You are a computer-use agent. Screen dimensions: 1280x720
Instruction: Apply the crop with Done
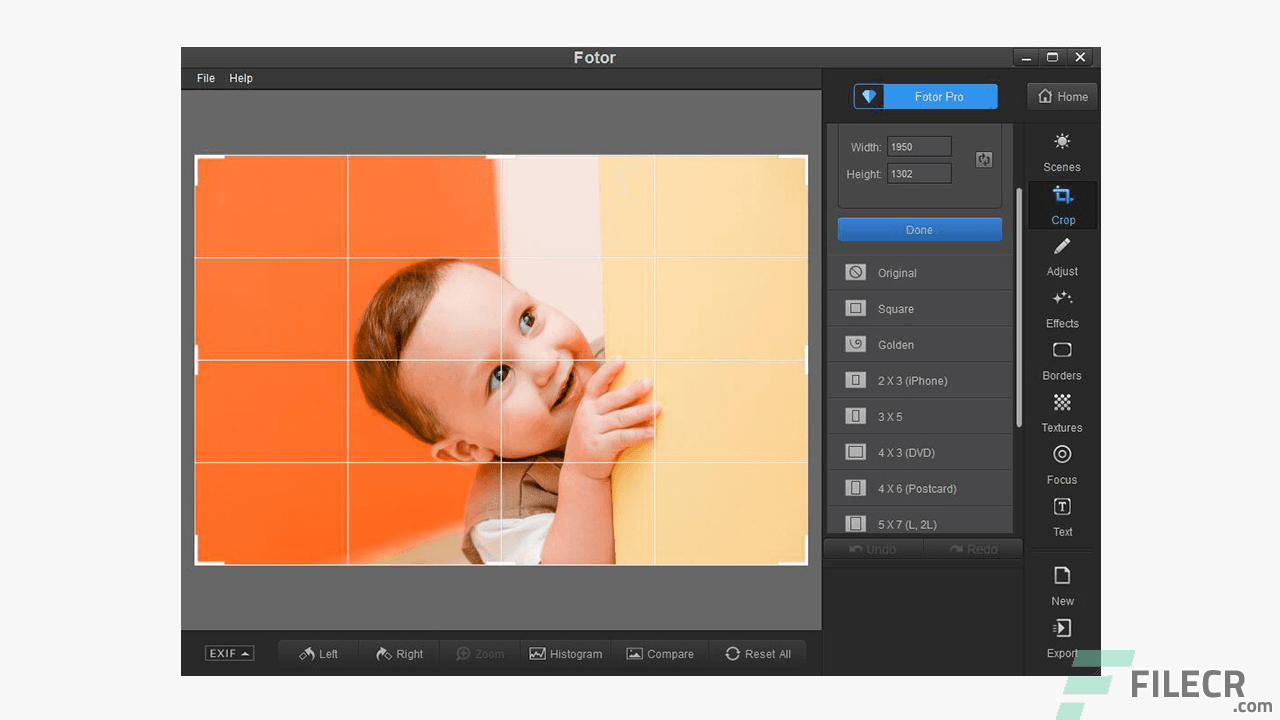pos(919,229)
